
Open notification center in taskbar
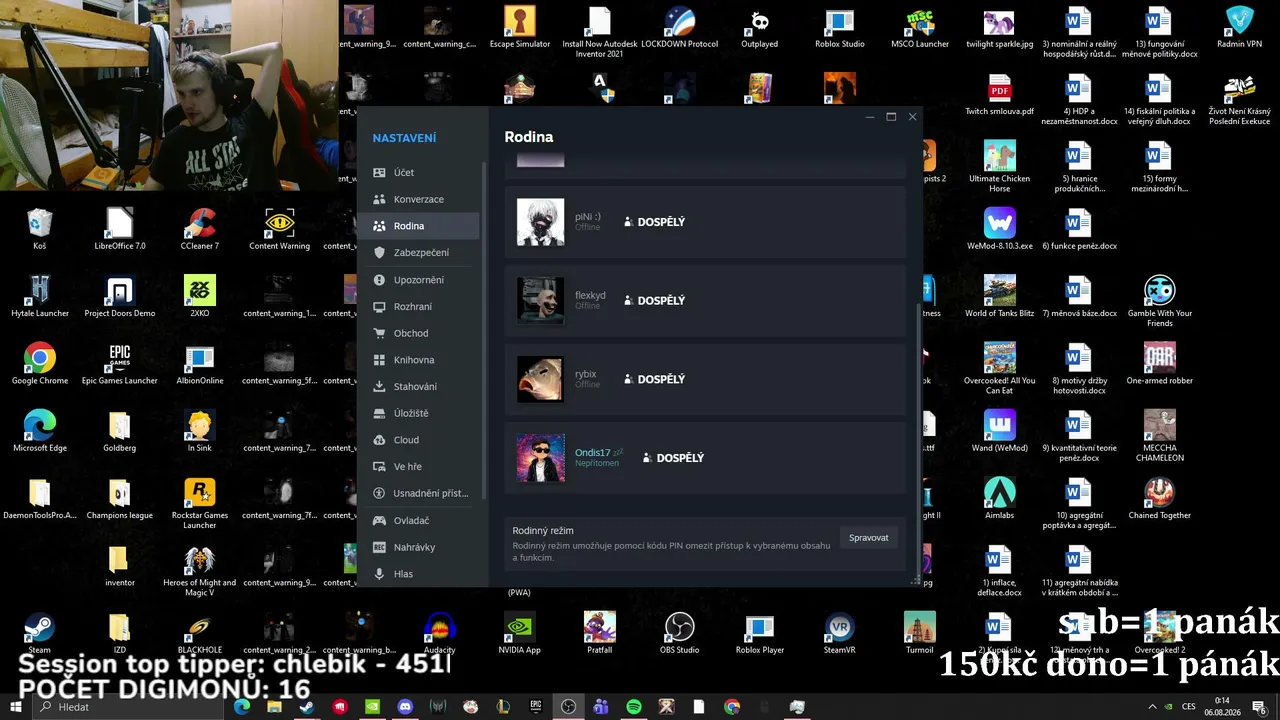pos(1260,707)
